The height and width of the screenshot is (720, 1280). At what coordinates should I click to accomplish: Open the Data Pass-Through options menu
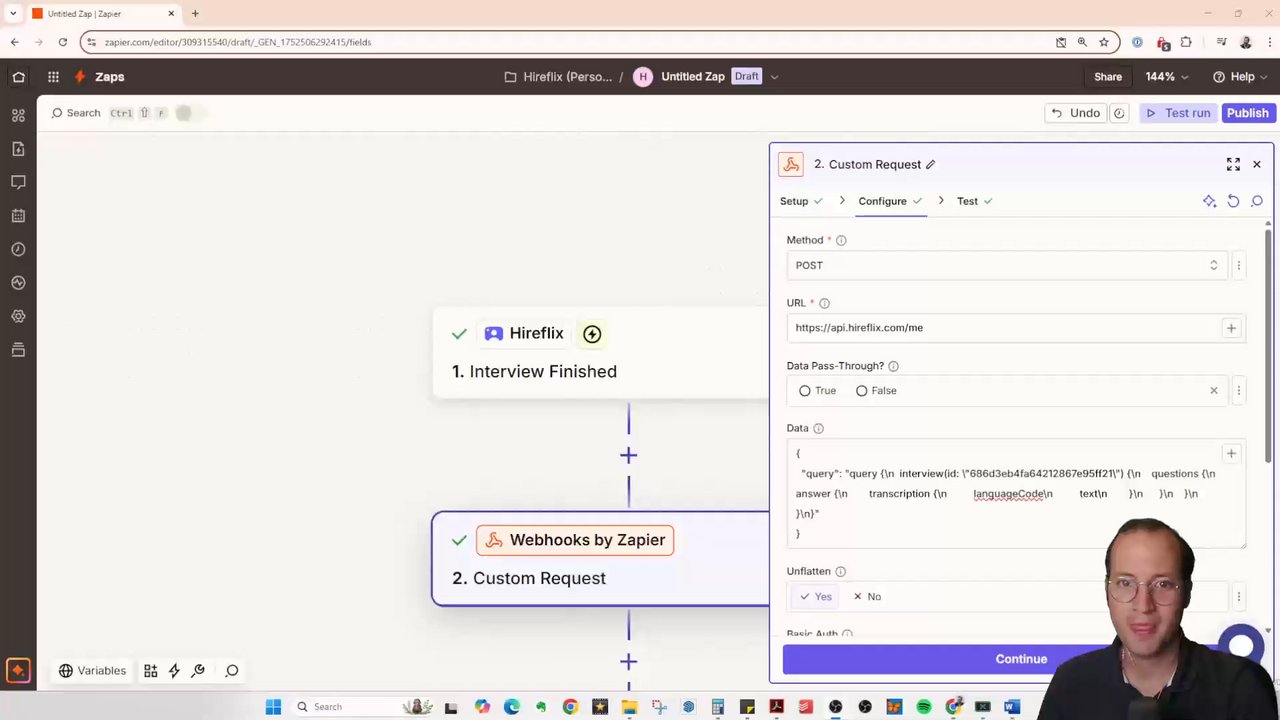pos(1238,391)
